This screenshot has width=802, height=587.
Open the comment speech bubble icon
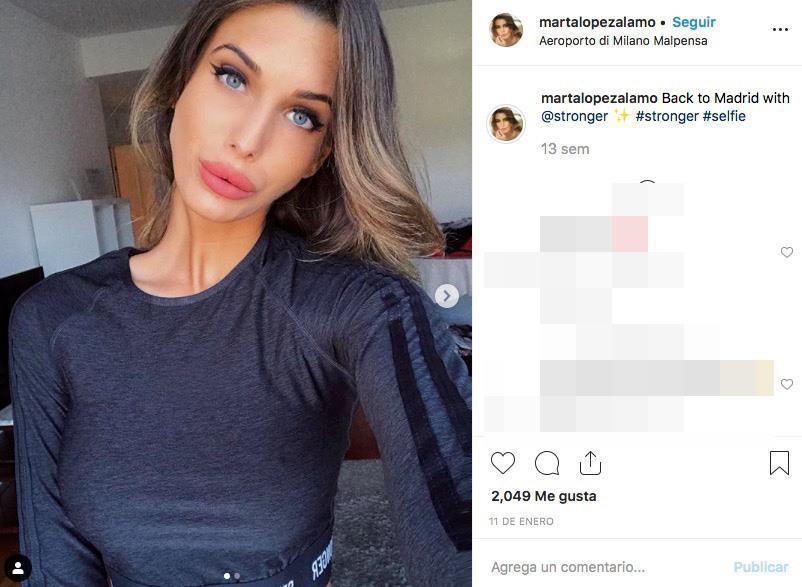click(x=547, y=463)
